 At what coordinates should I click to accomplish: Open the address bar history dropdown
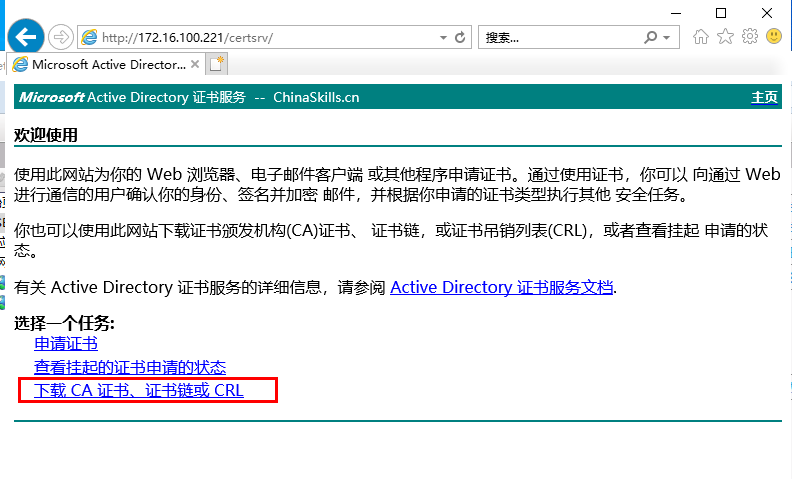443,38
